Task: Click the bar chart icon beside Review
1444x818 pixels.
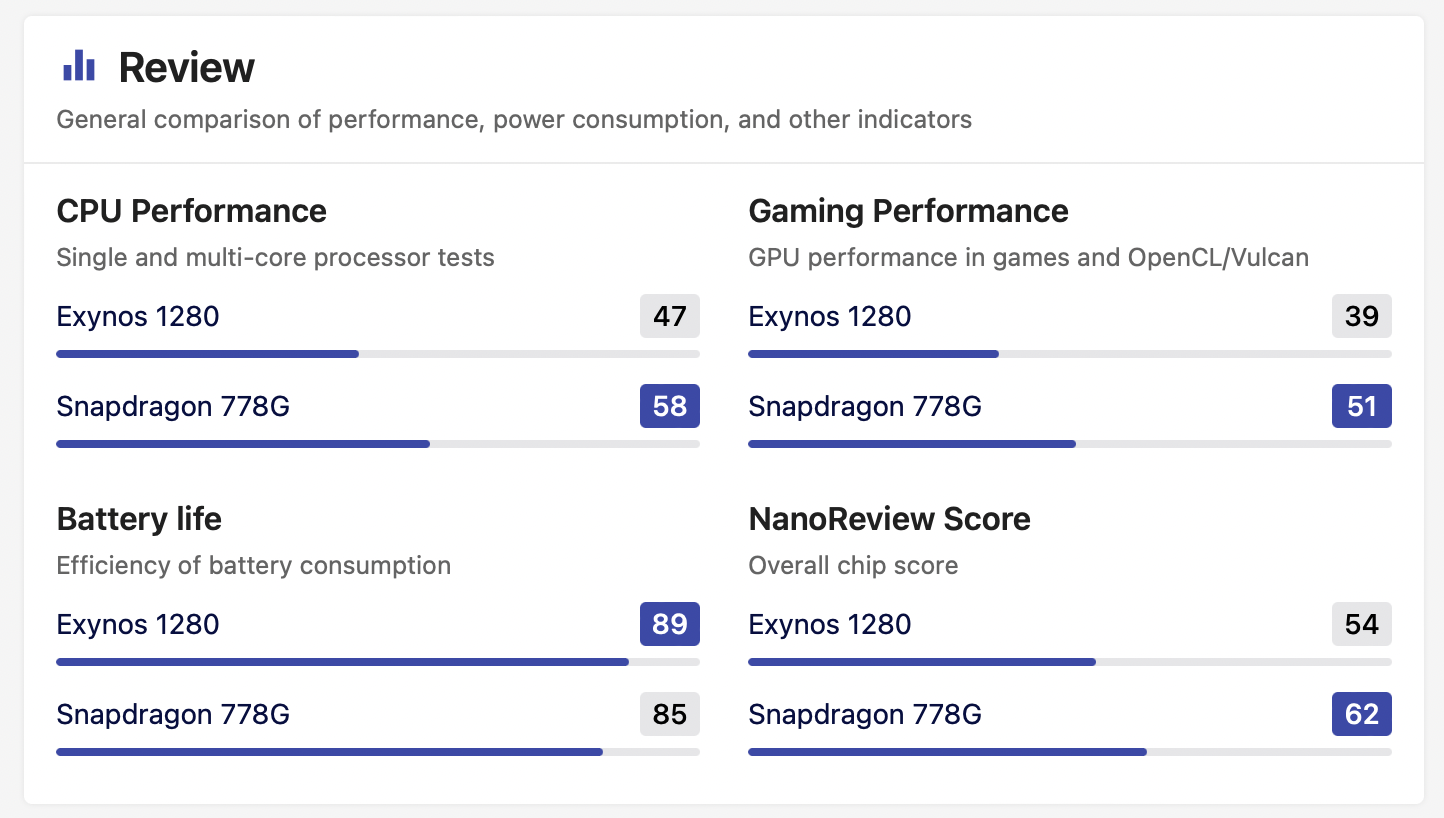Action: coord(79,67)
